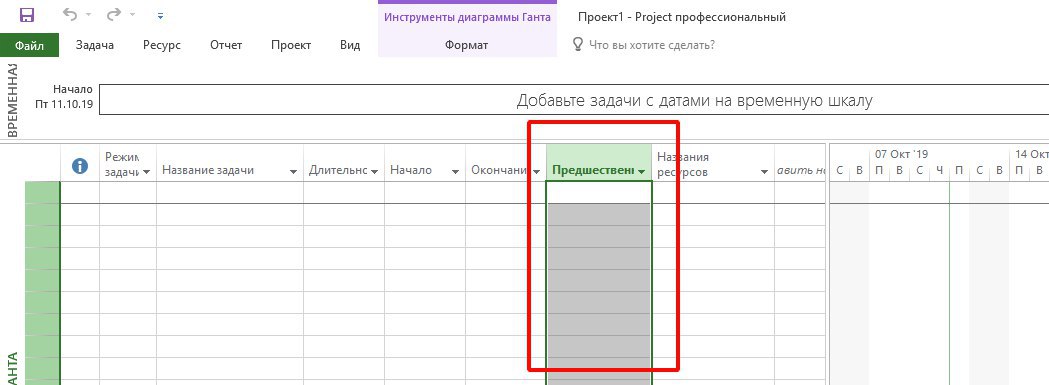
Task: Open the Названия ресурсов column filter arrow
Action: [x=764, y=172]
